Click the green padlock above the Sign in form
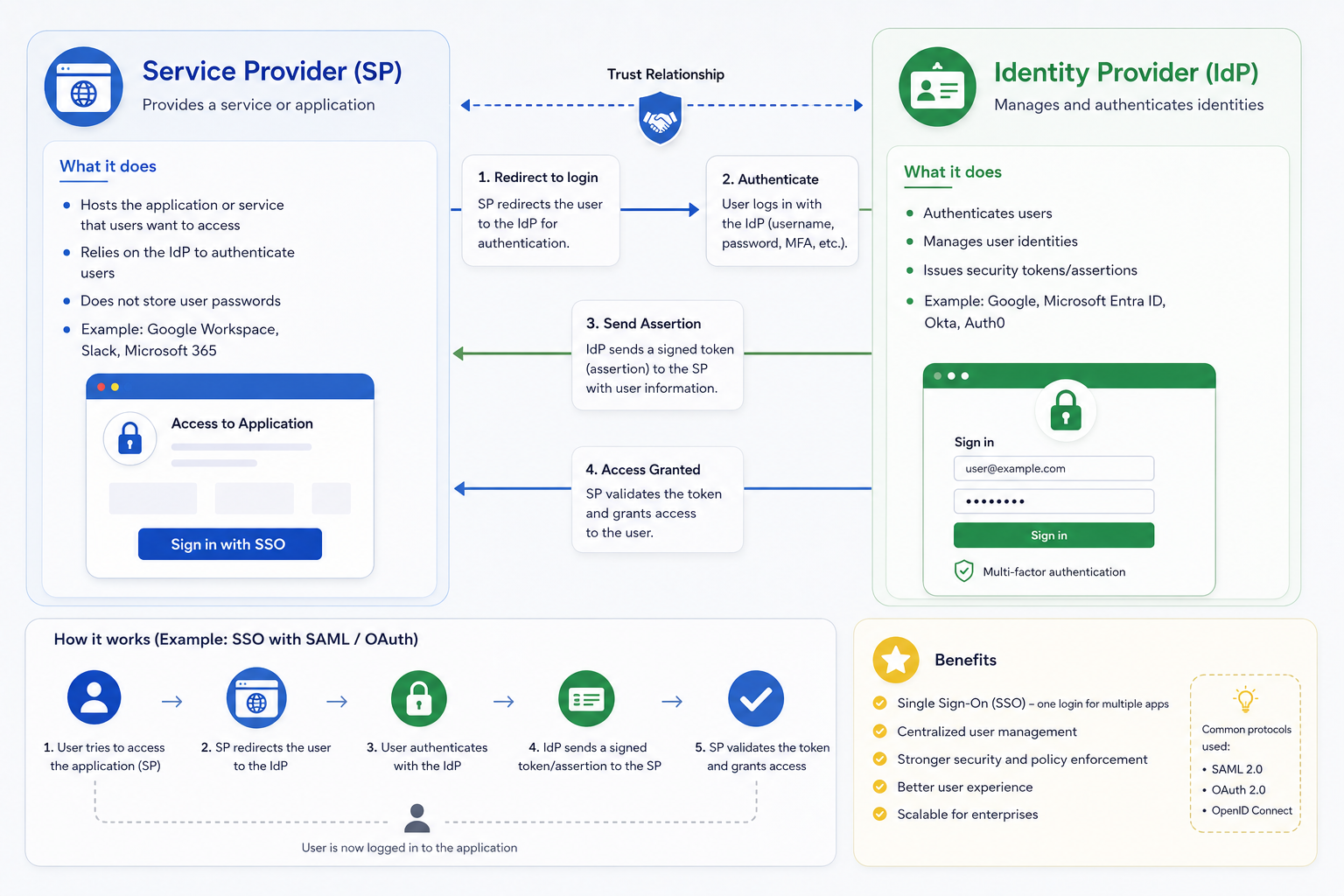The height and width of the screenshot is (896, 1344). click(x=1065, y=409)
